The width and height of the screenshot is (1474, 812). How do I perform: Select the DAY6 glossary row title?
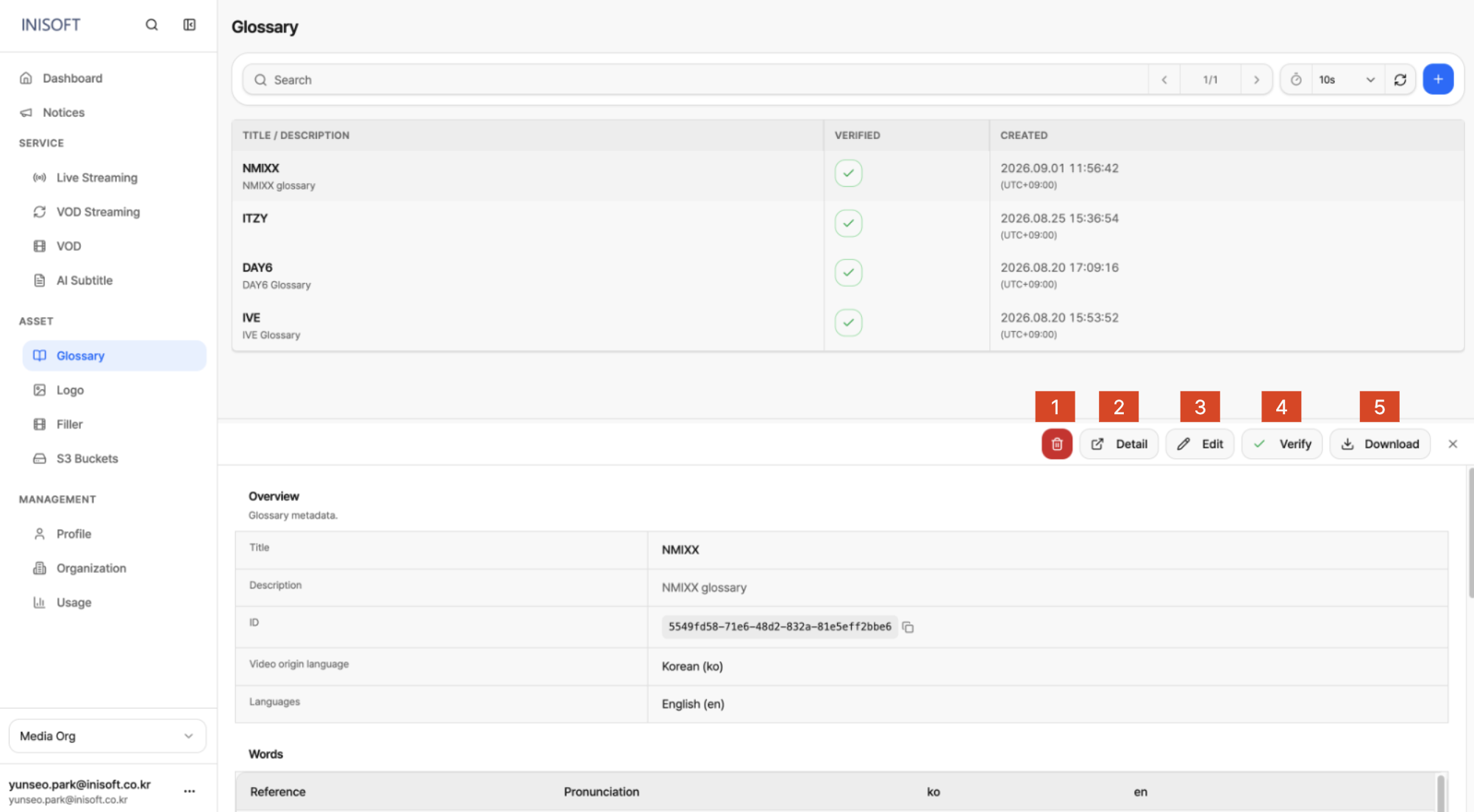tap(257, 268)
